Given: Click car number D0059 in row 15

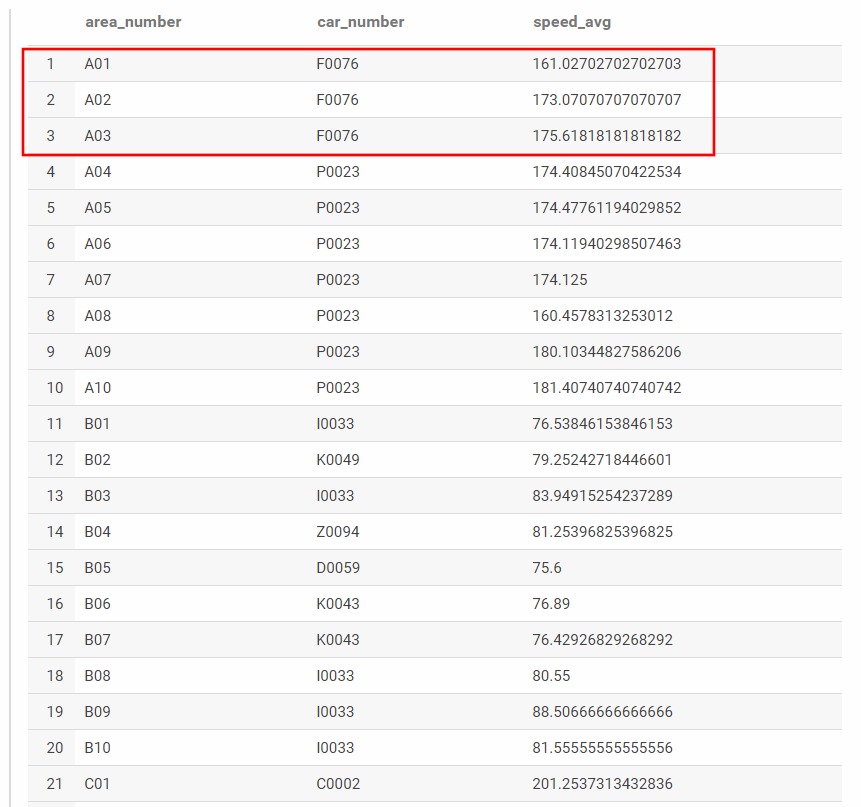Looking at the screenshot, I should [x=338, y=568].
